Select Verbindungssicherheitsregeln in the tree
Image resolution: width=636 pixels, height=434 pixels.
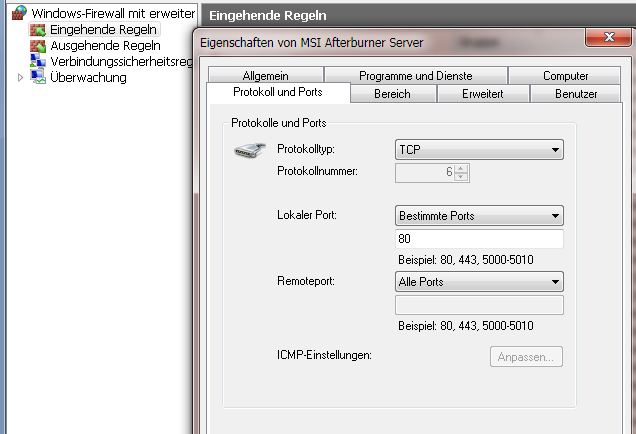pos(121,62)
